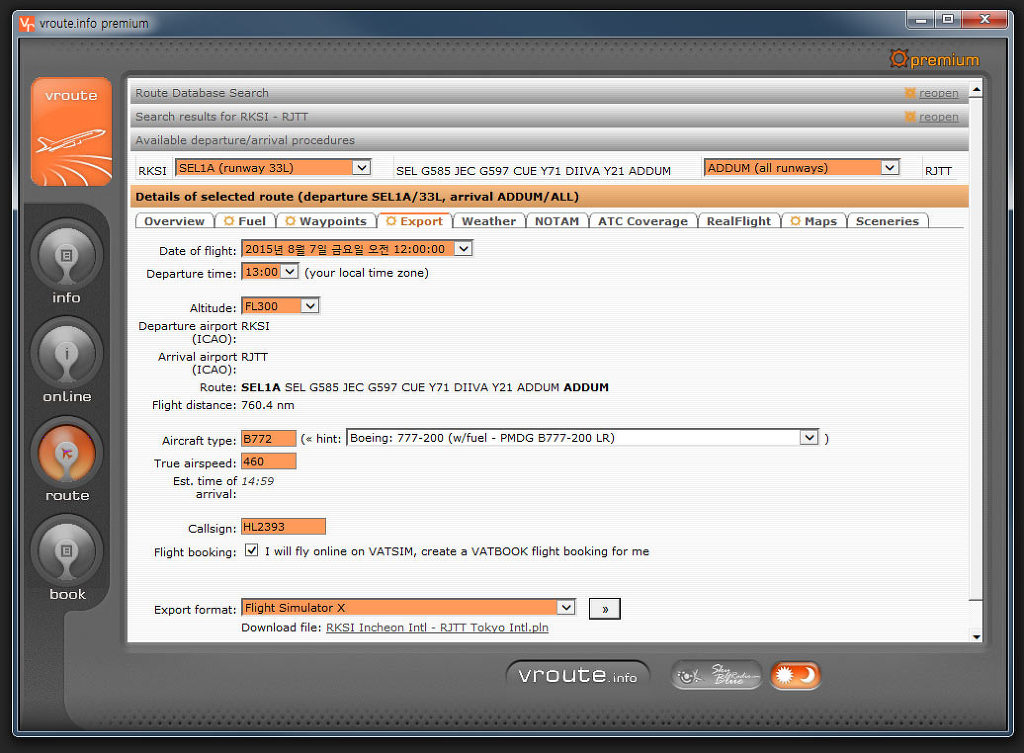Image resolution: width=1024 pixels, height=753 pixels.
Task: Close the vroute.info premium window
Action: coord(985,20)
